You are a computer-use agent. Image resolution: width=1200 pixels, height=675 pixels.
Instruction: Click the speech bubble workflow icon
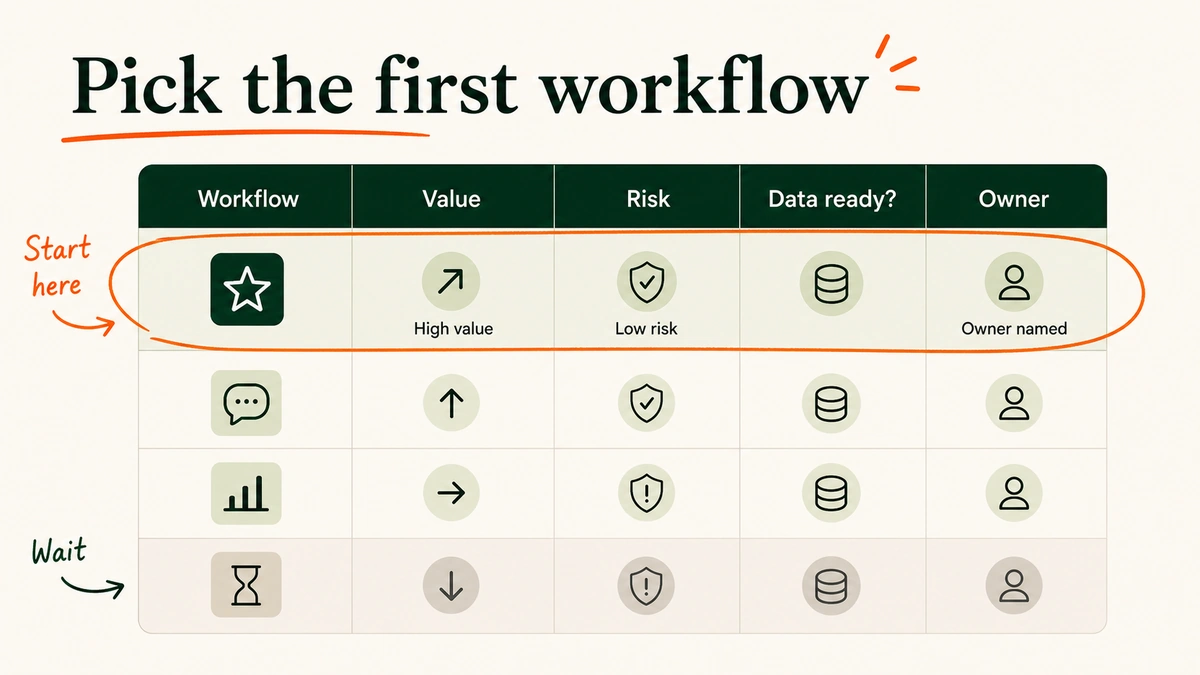(x=246, y=403)
